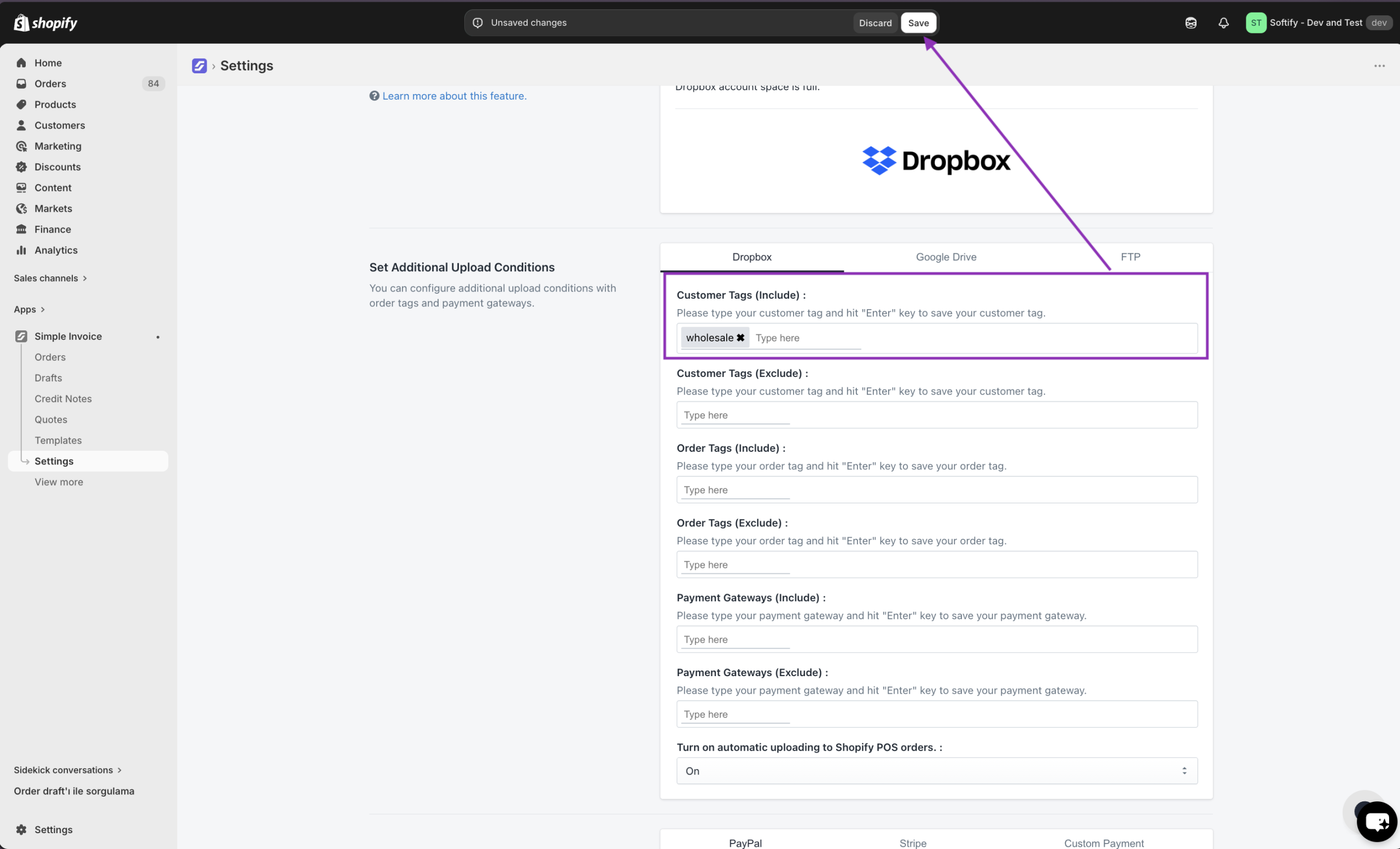The width and height of the screenshot is (1400, 849).
Task: Click the Markets globe icon
Action: pyautogui.click(x=21, y=208)
